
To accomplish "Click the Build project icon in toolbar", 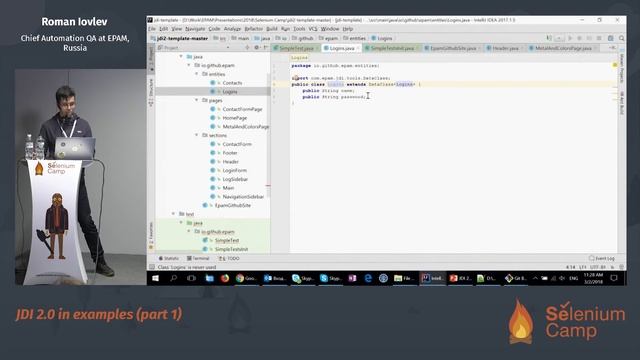I will click(549, 38).
